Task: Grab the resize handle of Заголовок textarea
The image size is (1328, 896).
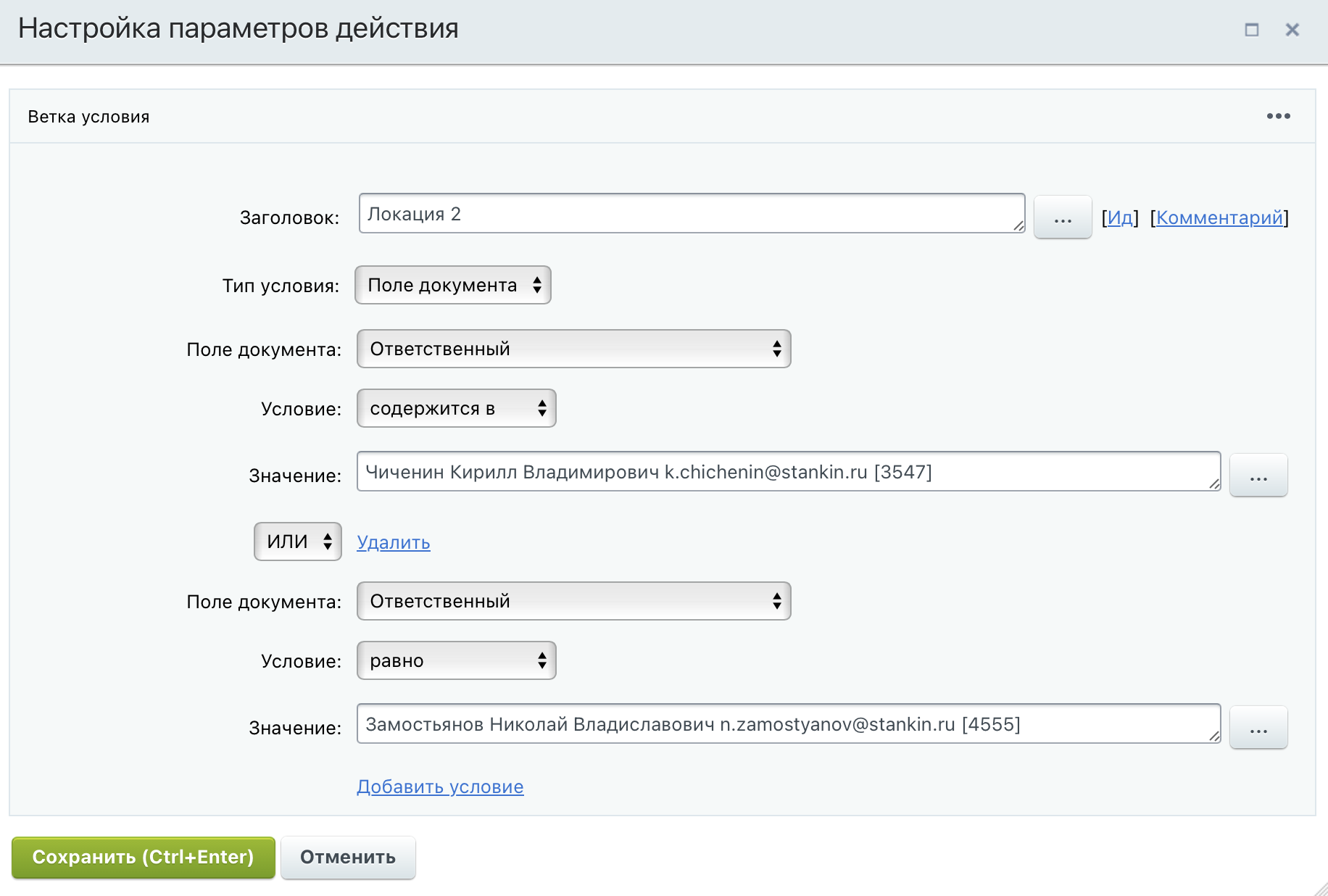Action: [x=1018, y=226]
